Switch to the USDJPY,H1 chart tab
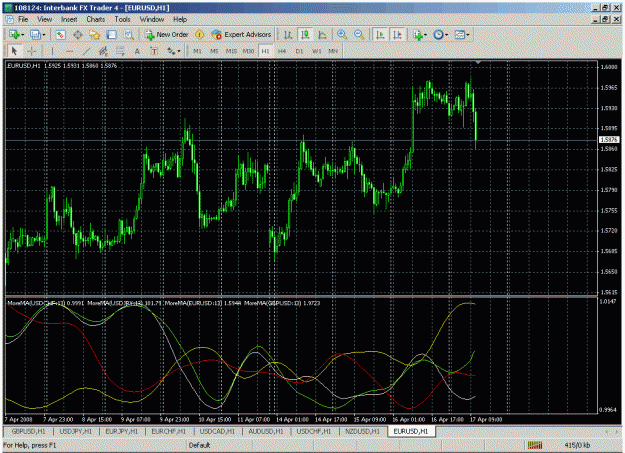Viewport: 625px width, 453px height. (75, 431)
